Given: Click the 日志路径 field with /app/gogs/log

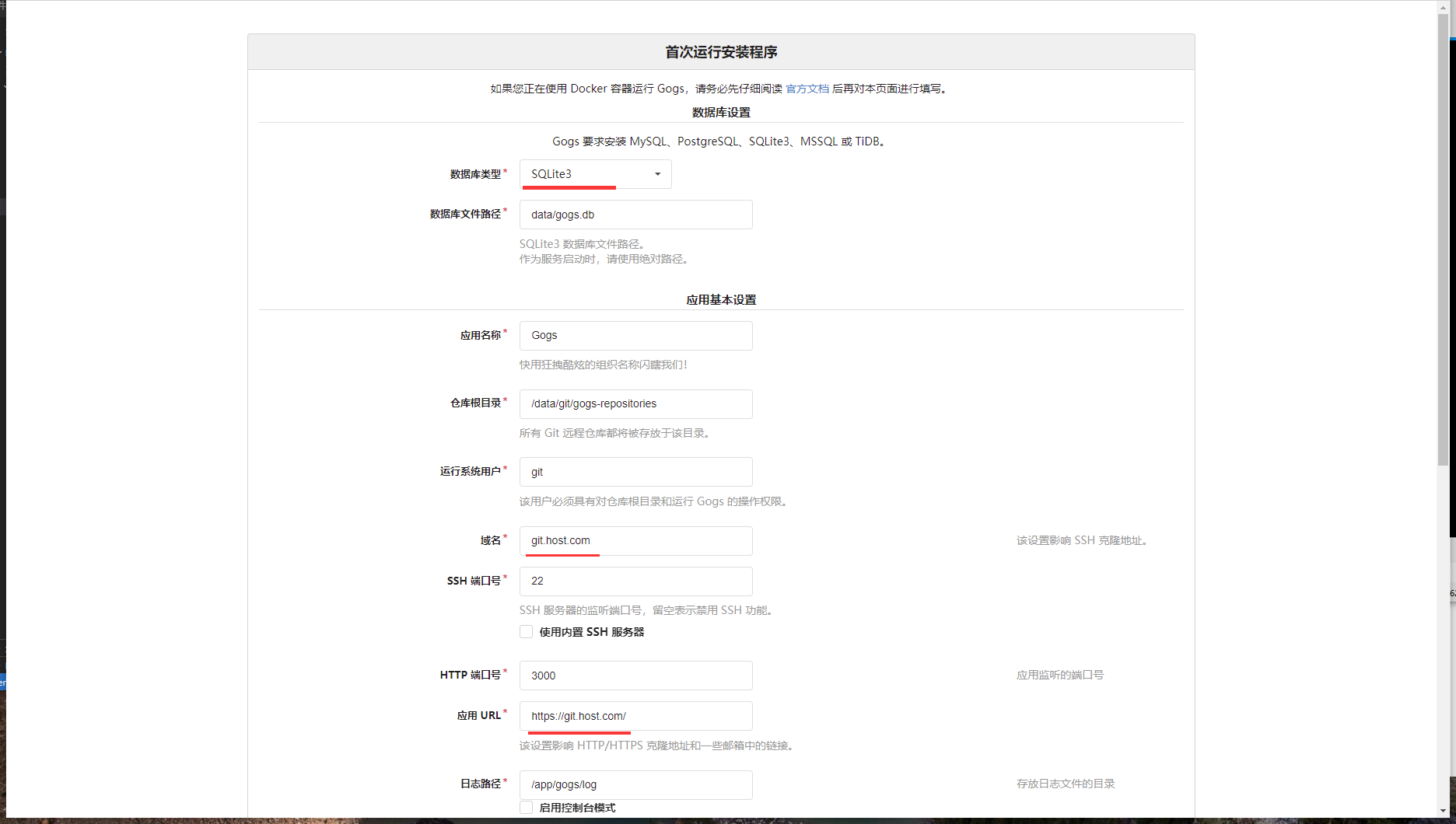Looking at the screenshot, I should coord(635,784).
